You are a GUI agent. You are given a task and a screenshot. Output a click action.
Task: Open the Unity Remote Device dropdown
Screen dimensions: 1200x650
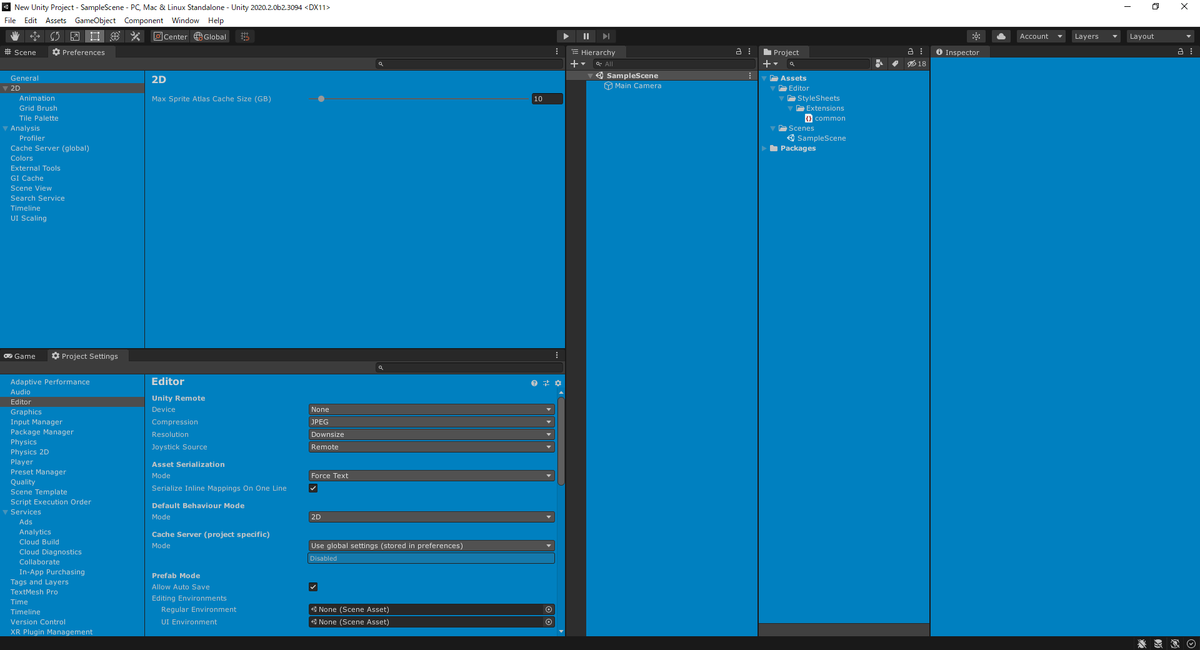431,410
